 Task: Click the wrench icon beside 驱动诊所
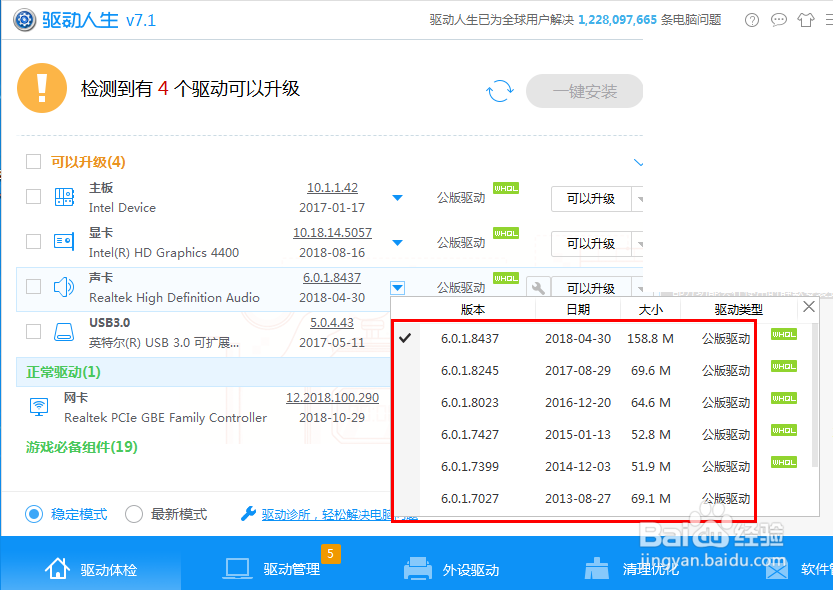coord(248,514)
